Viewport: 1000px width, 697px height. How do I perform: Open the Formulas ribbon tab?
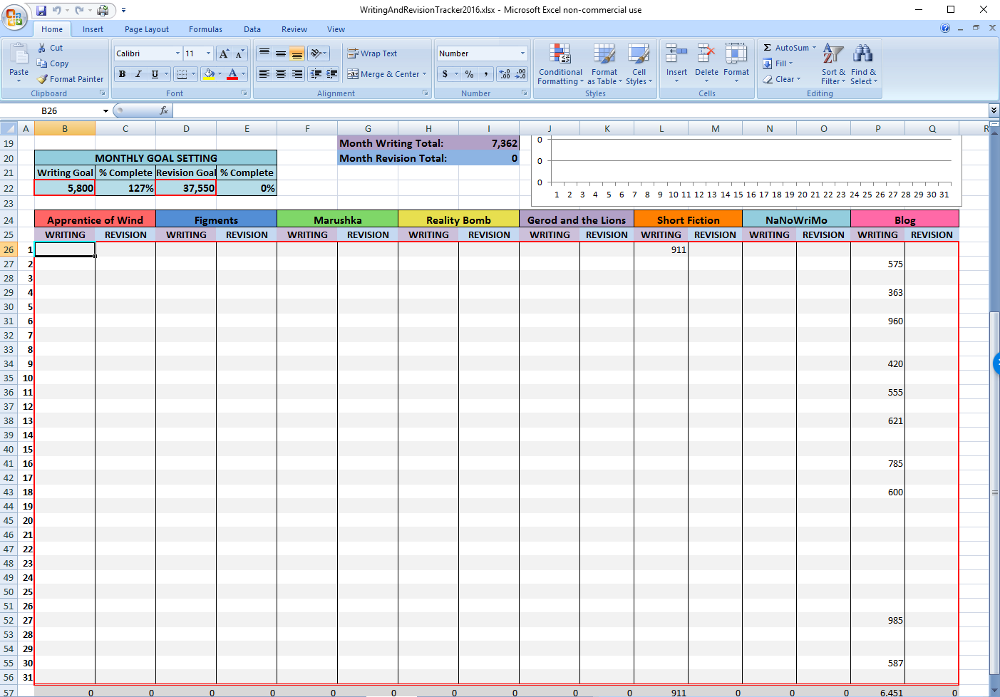point(205,29)
